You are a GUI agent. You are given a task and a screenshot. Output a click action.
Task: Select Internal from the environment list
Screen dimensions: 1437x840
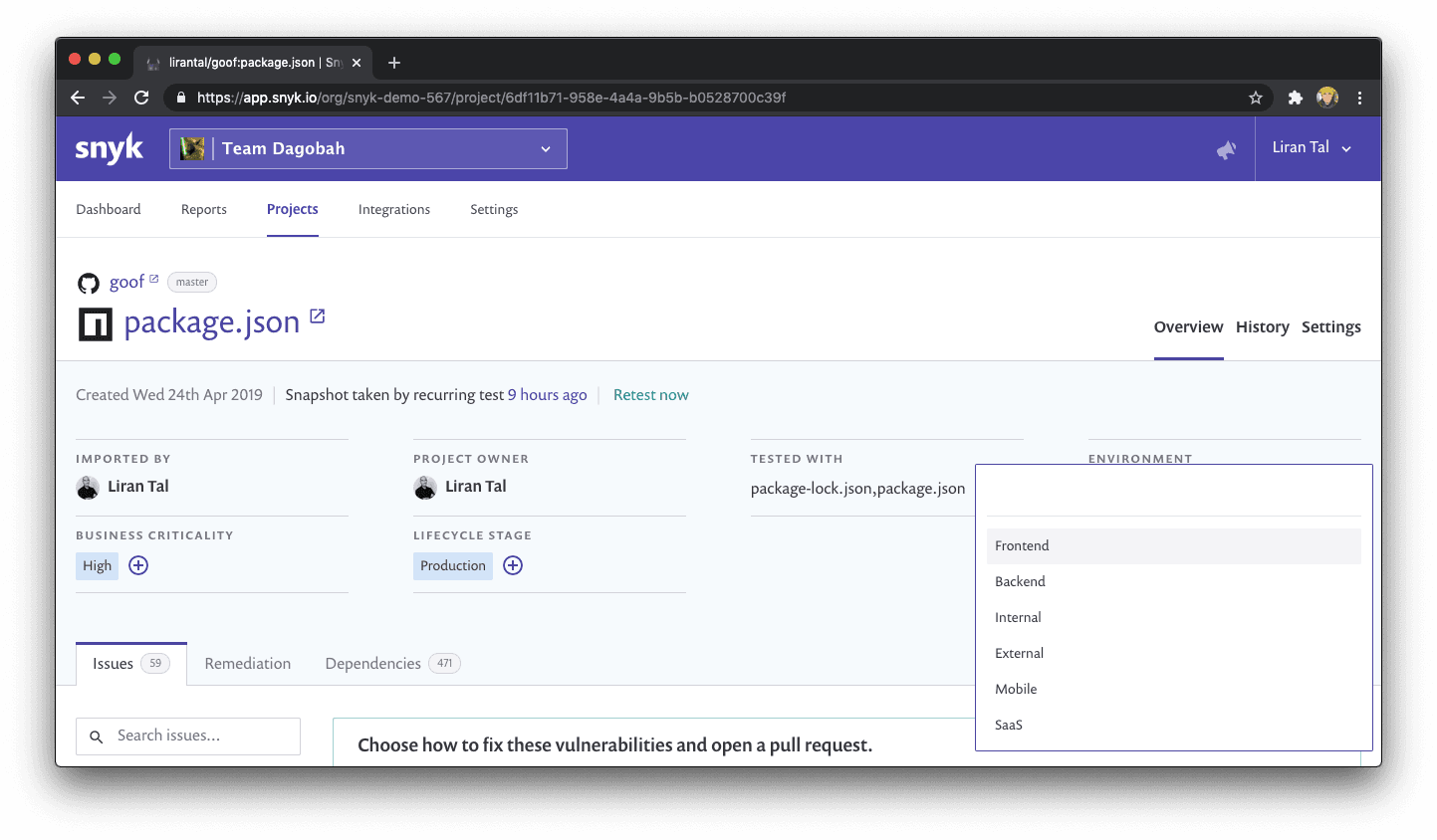click(x=1174, y=617)
